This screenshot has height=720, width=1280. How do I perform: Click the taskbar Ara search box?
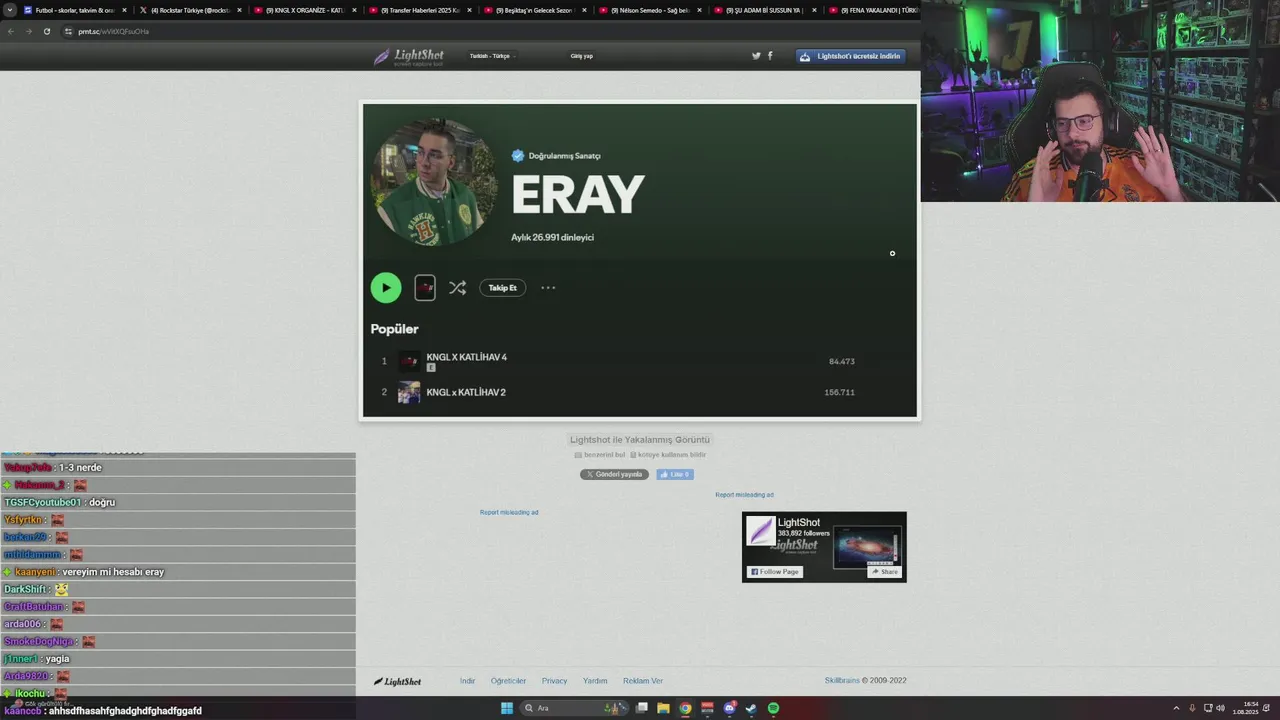coord(573,708)
